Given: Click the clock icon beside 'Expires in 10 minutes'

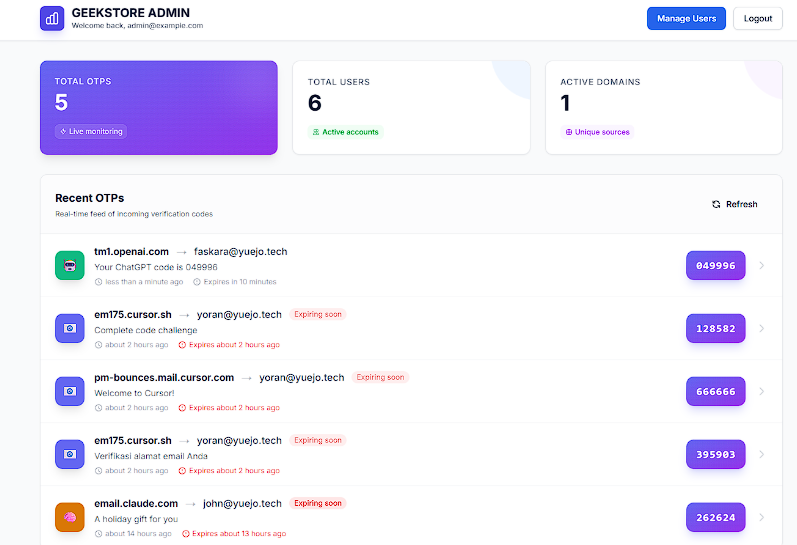Looking at the screenshot, I should tap(197, 282).
